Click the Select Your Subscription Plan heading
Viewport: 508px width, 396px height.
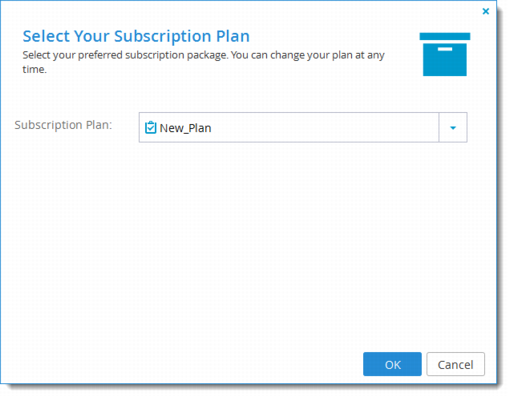(x=136, y=36)
